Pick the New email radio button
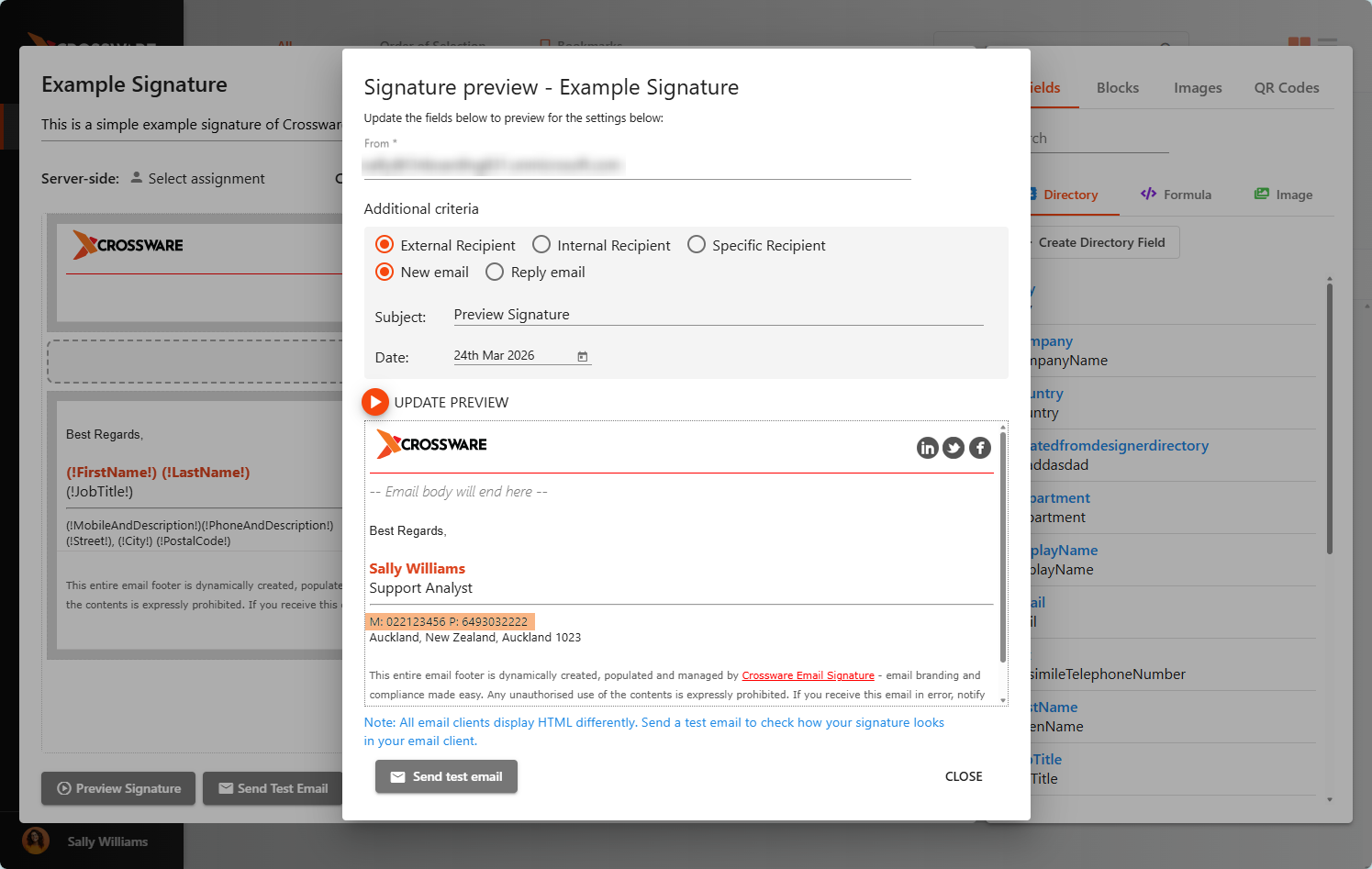 point(385,273)
